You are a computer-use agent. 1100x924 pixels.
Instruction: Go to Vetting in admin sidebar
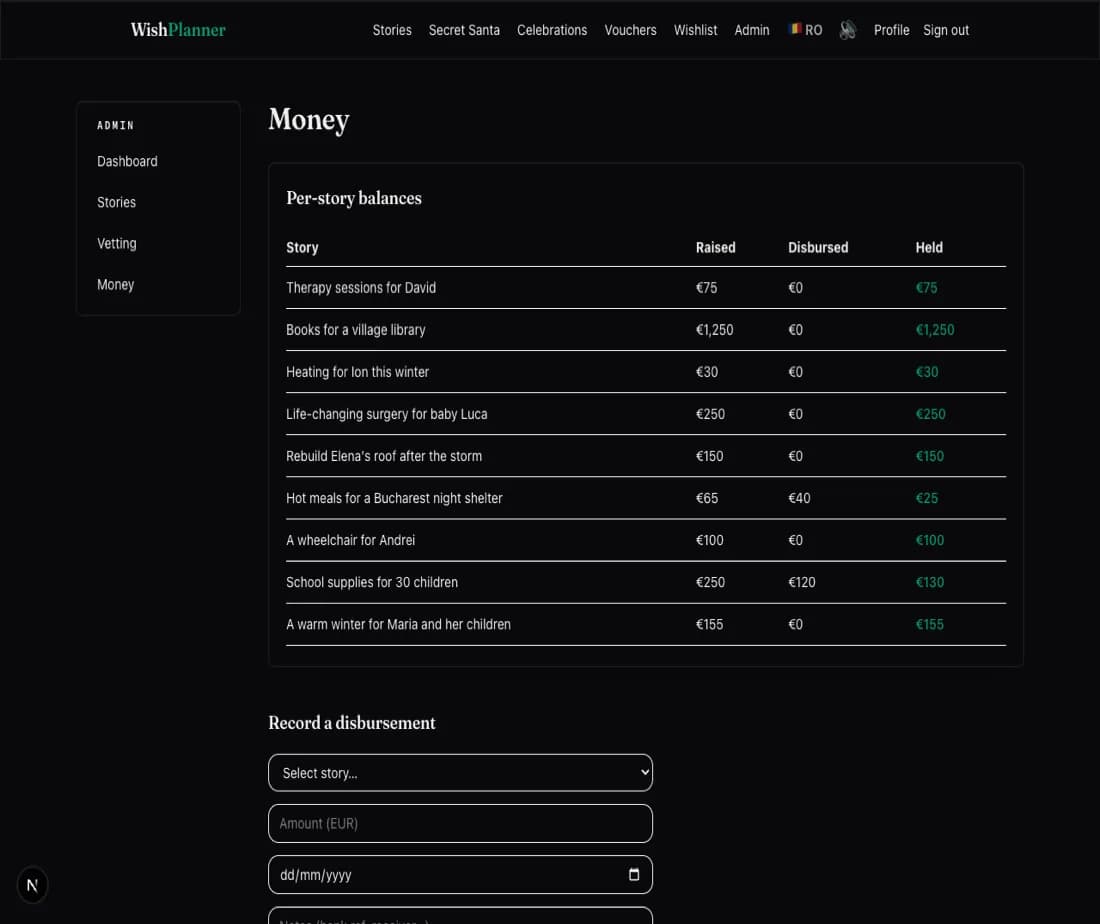[116, 243]
